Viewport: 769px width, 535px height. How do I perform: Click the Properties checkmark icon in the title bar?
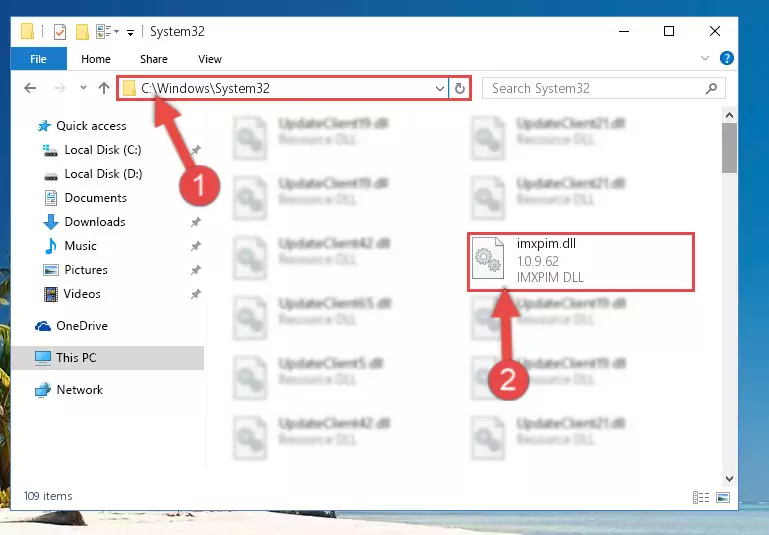point(60,32)
